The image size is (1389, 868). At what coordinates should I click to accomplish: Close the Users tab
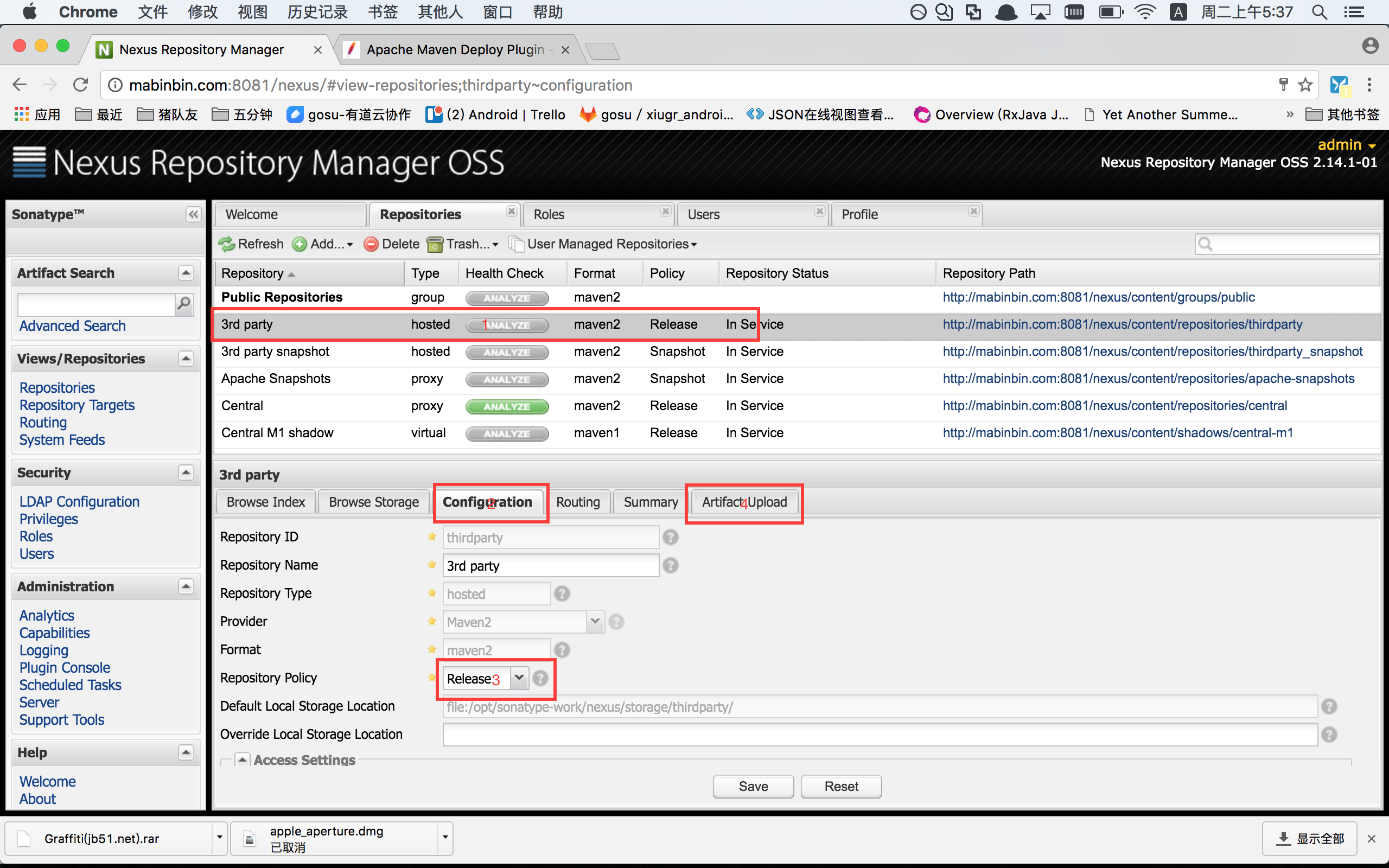(x=820, y=211)
